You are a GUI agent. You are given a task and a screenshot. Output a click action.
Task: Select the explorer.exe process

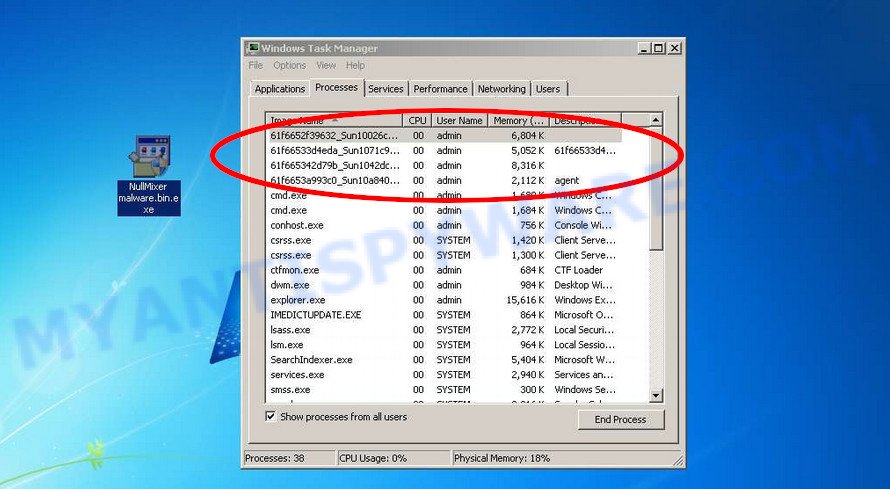pos(446,300)
